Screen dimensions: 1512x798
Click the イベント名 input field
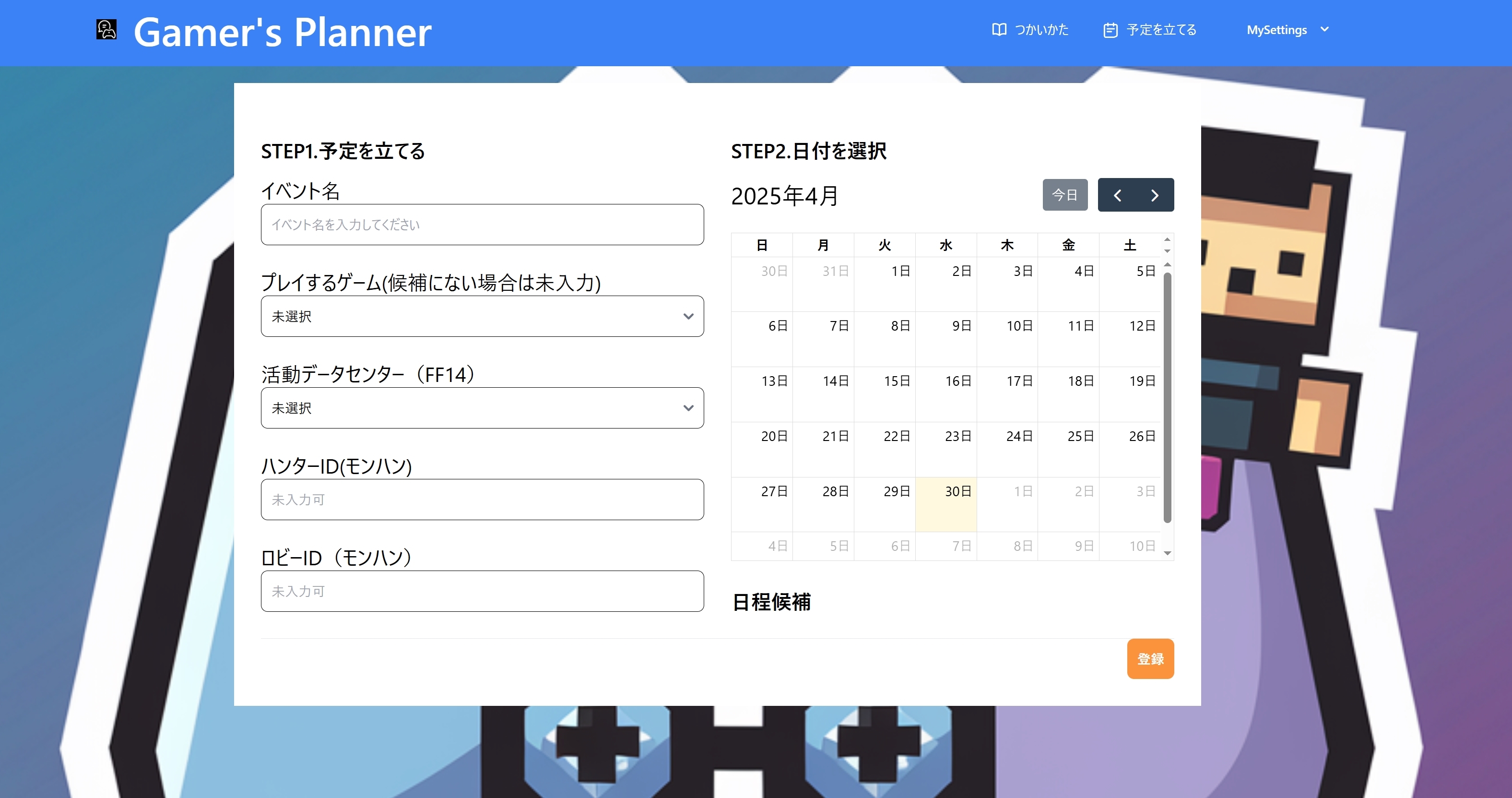pyautogui.click(x=482, y=225)
